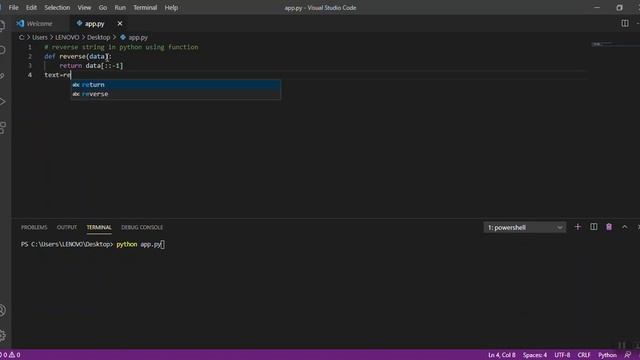This screenshot has width=640, height=360.
Task: Open the Explorer view in activity bar
Action: [2, 26]
